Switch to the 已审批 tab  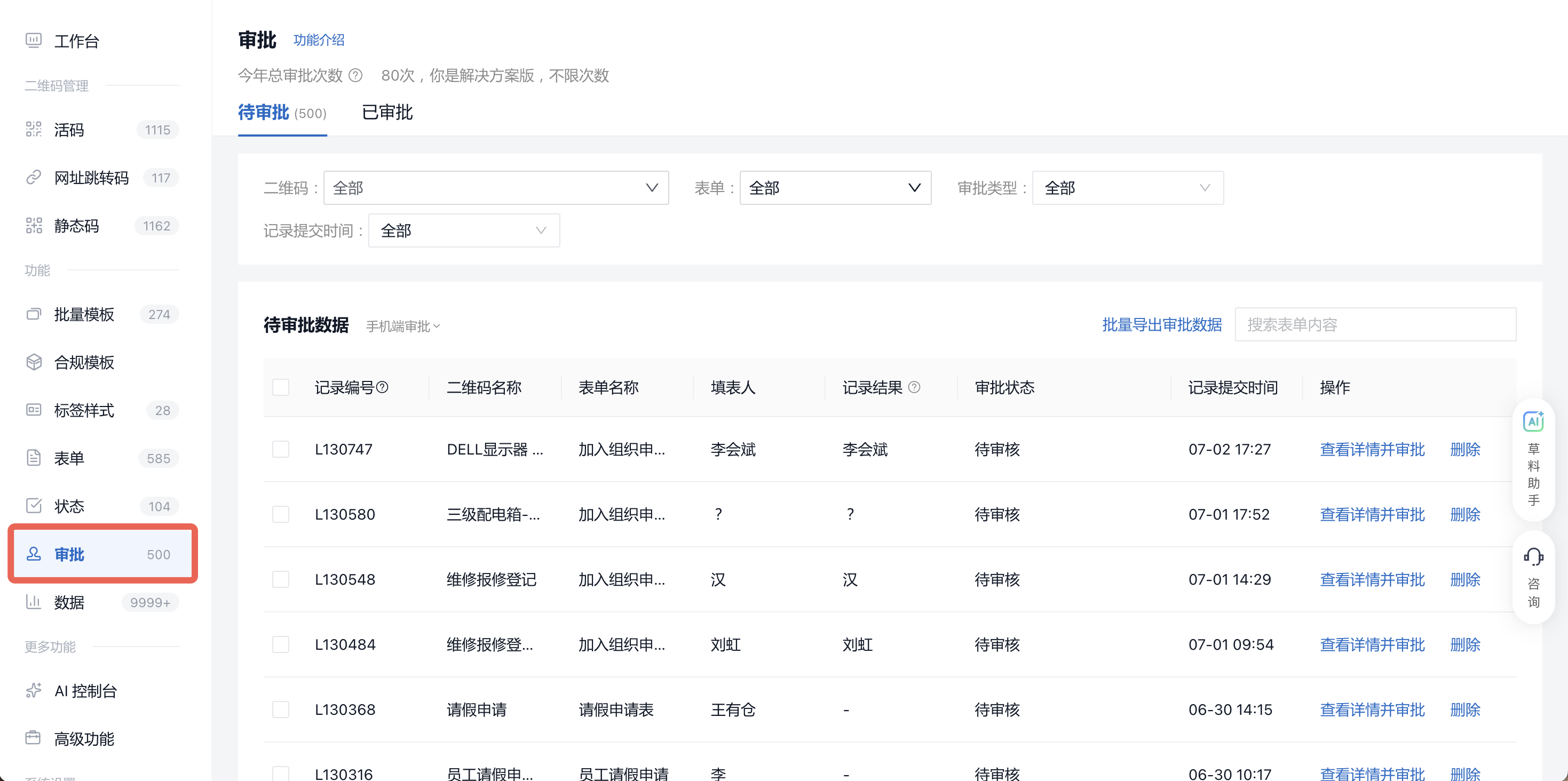click(x=387, y=113)
